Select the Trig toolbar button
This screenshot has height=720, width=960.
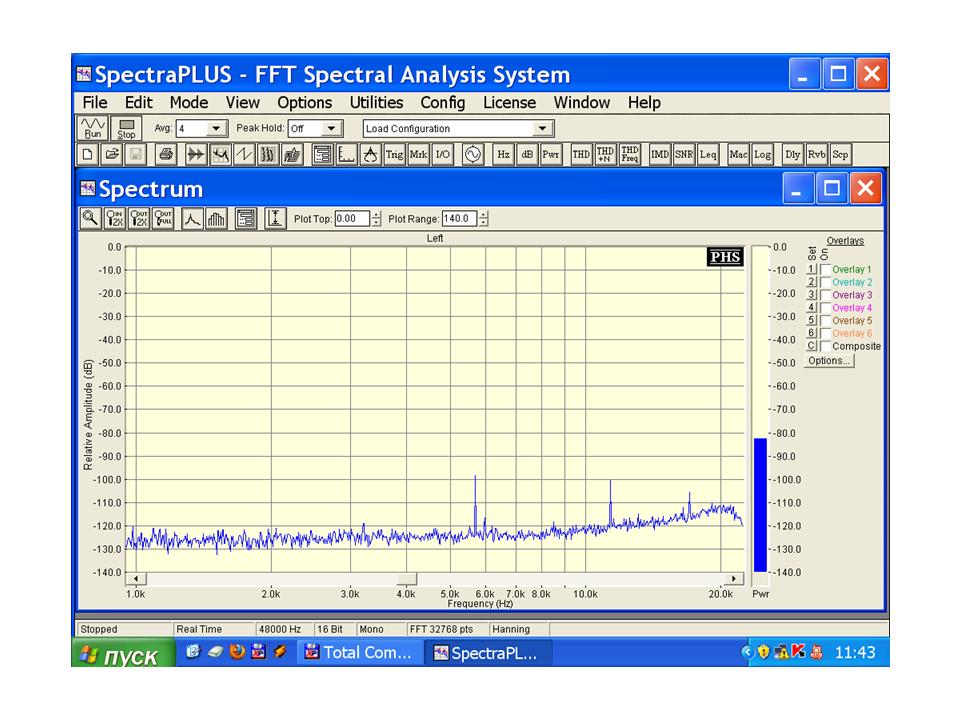(x=394, y=154)
